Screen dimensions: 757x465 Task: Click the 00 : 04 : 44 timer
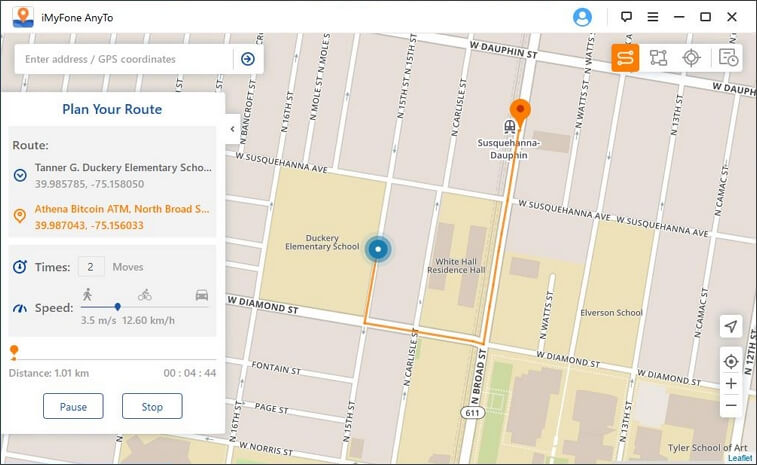190,373
